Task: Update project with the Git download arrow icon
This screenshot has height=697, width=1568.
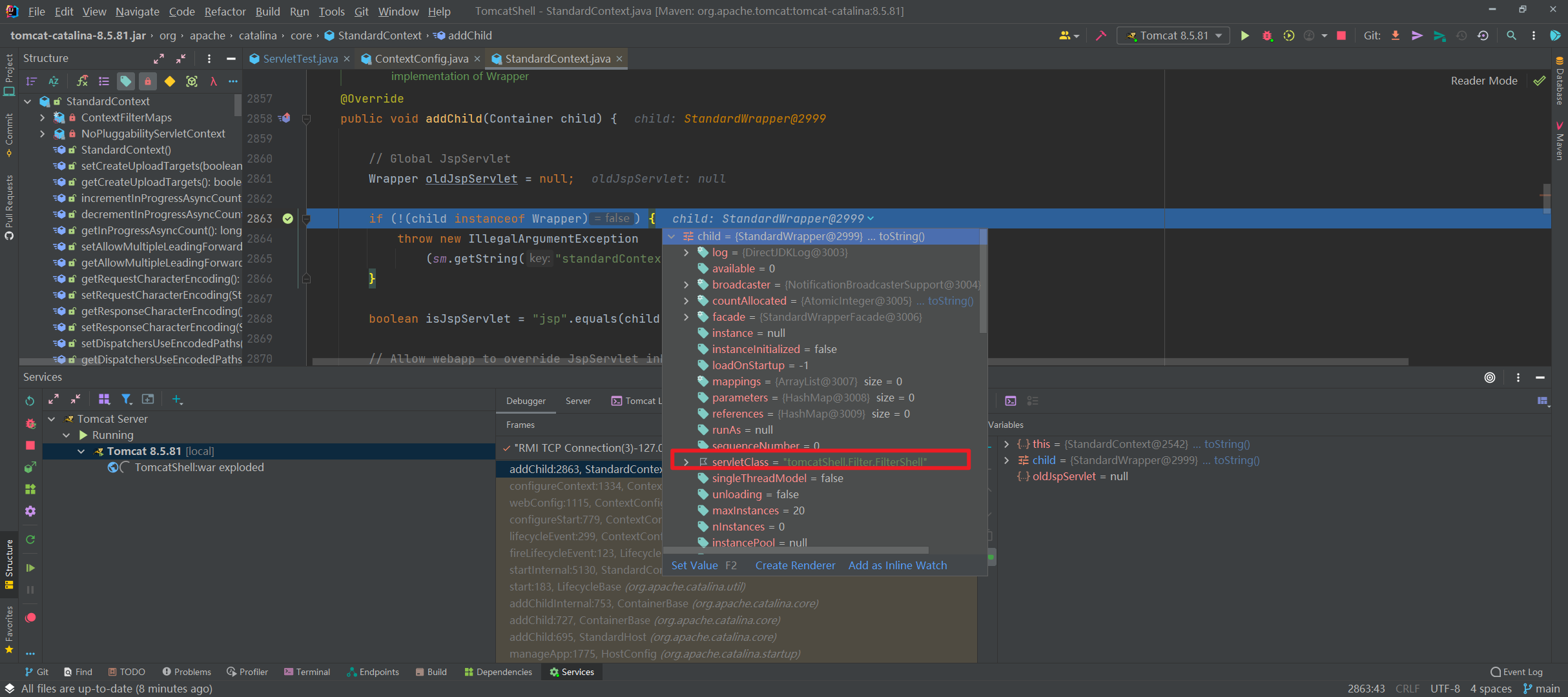Action: tap(1396, 35)
